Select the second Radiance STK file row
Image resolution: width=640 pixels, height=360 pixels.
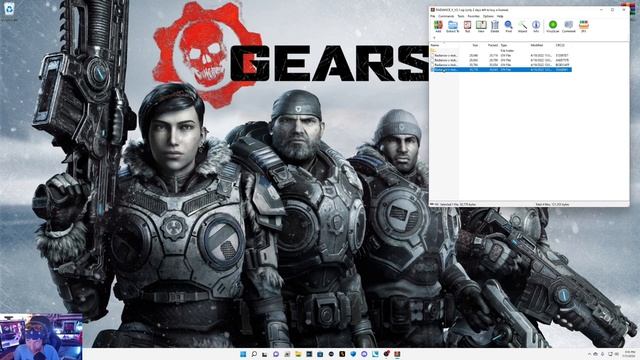(501, 60)
